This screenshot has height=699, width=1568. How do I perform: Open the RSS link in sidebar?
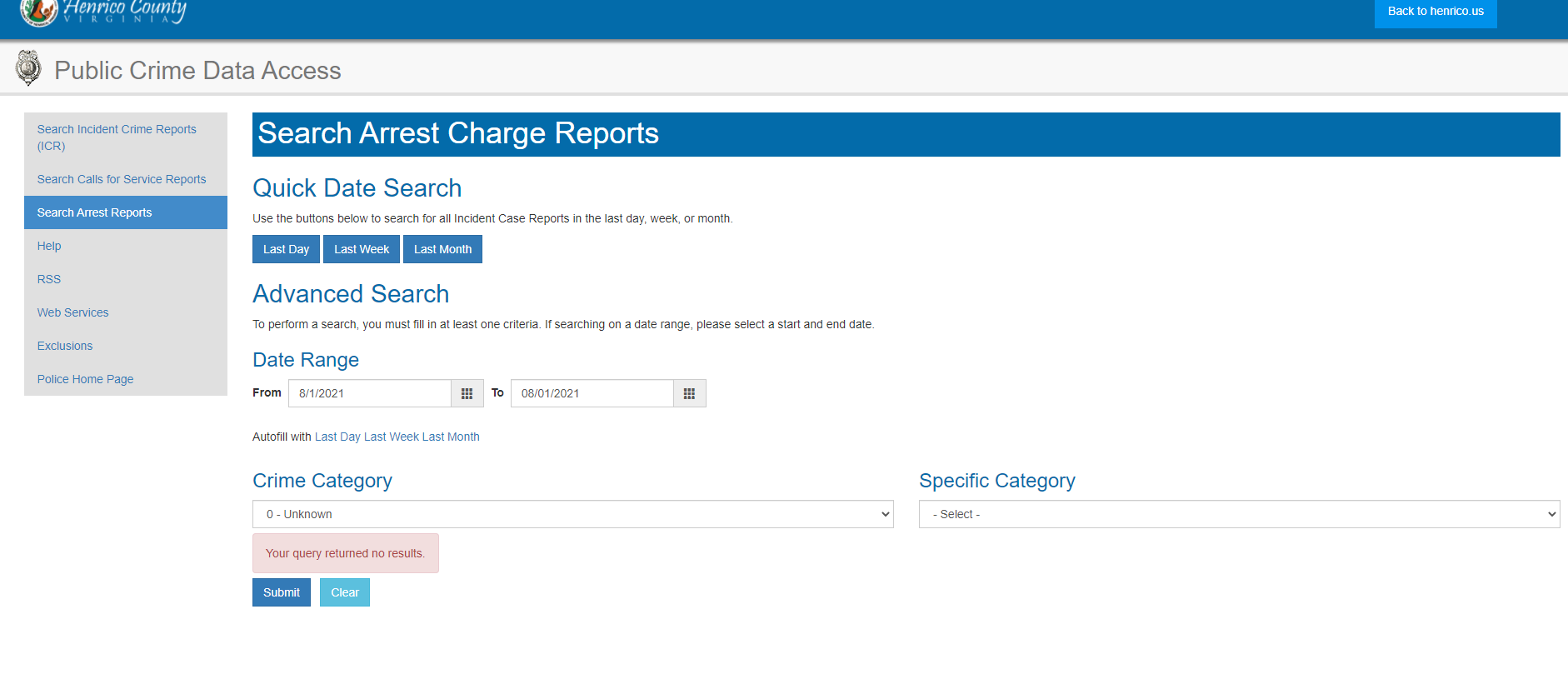point(126,279)
